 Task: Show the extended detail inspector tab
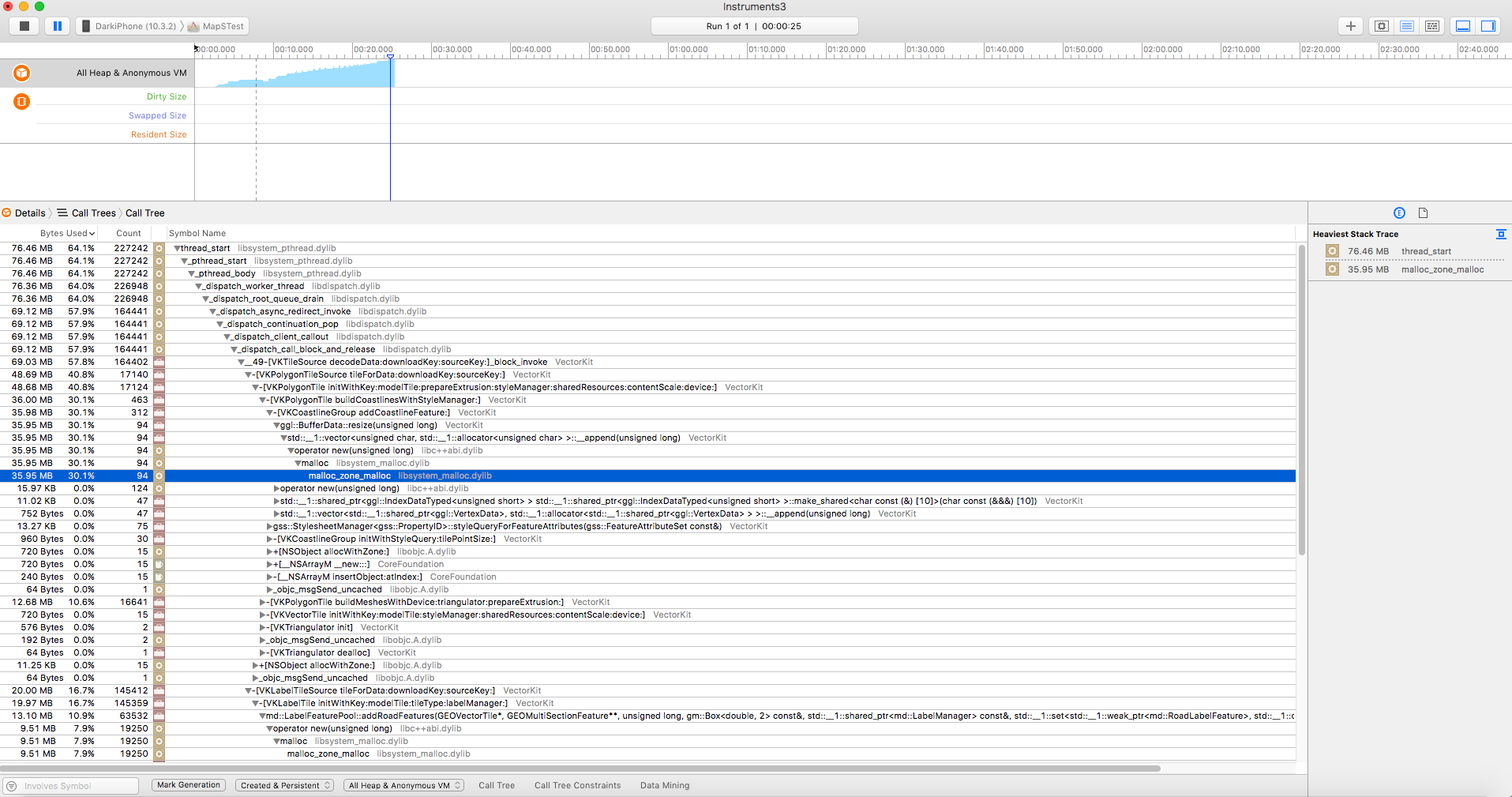click(x=1399, y=212)
